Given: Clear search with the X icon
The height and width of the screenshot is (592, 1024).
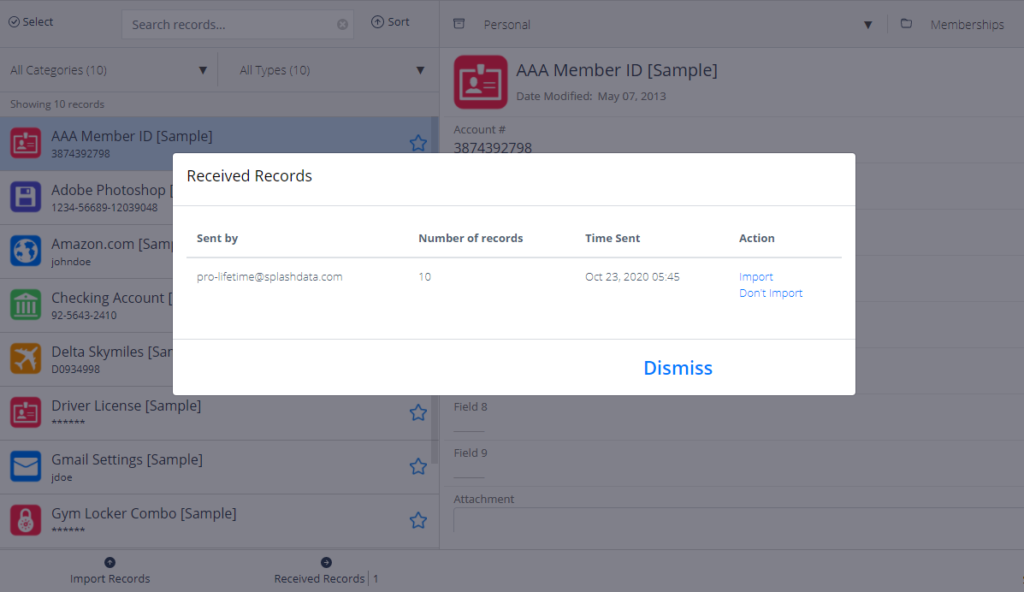Looking at the screenshot, I should (x=343, y=24).
